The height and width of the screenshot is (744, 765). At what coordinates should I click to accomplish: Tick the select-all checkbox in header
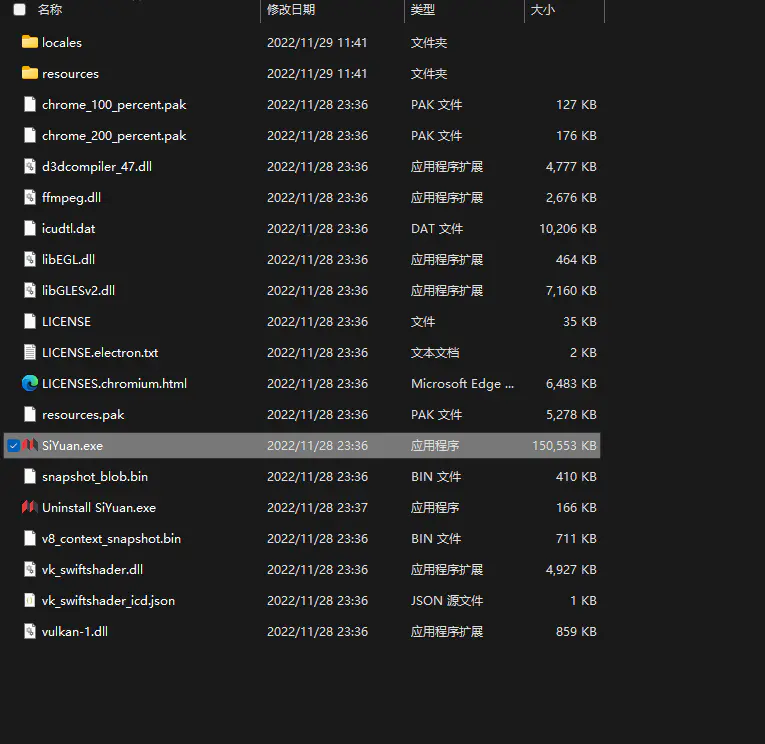20,9
